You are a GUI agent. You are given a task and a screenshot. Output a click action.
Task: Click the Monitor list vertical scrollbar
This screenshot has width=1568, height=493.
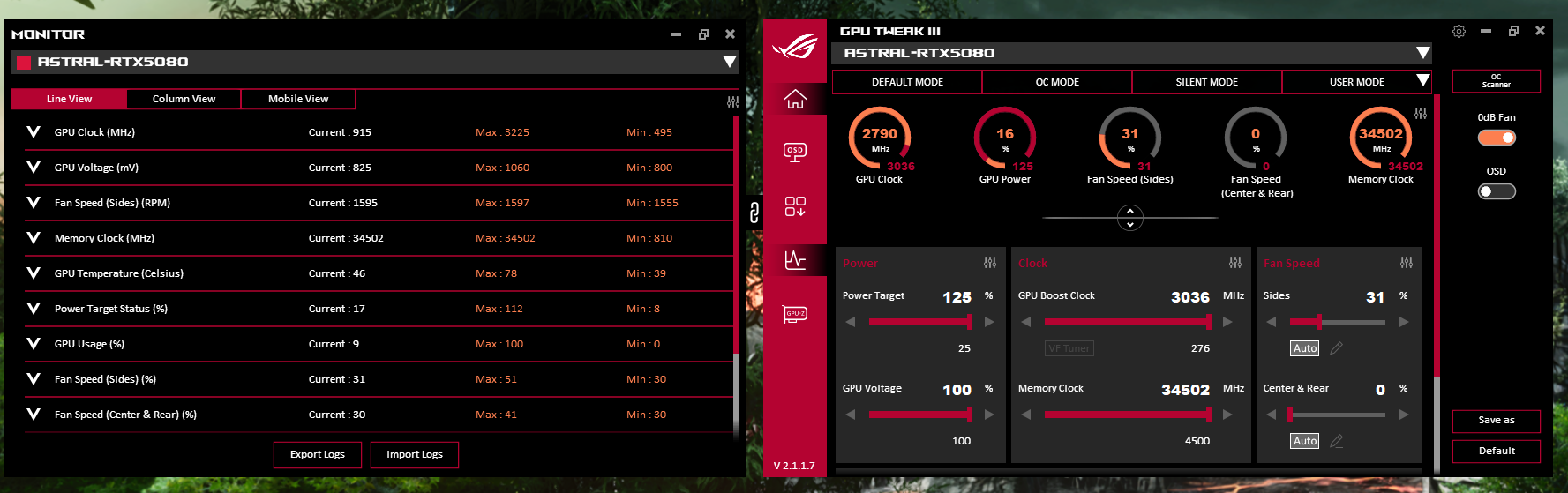pos(736,278)
